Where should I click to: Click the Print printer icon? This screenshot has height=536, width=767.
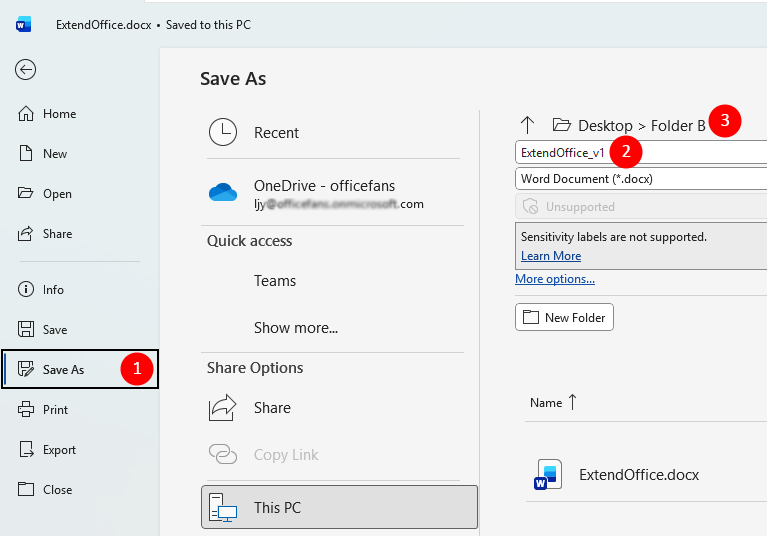[x=26, y=409]
